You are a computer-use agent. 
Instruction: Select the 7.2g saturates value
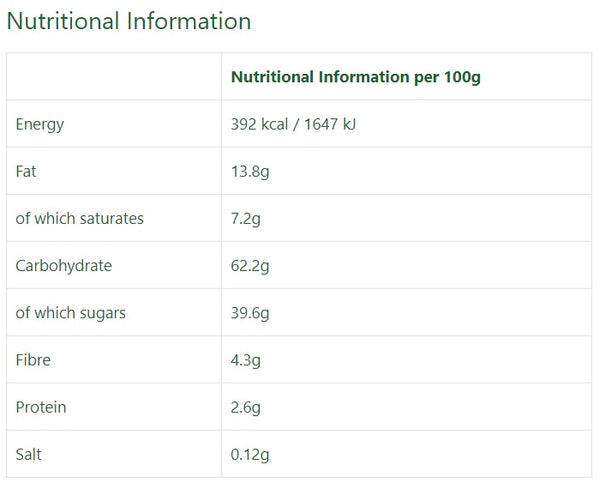[x=246, y=219]
